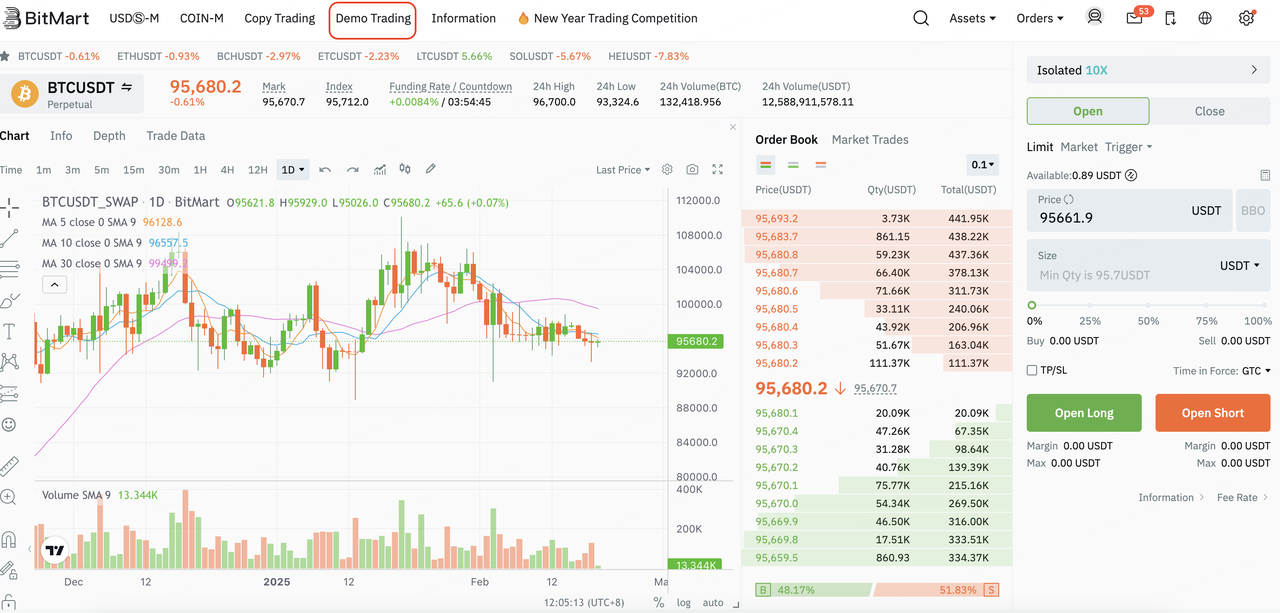Open the chart settings gear
Viewport: 1280px width, 613px height.
click(x=667, y=170)
